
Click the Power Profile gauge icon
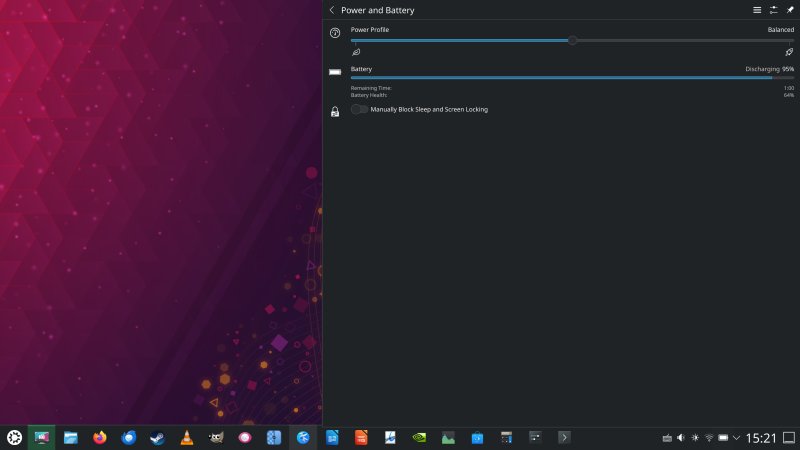(335, 33)
